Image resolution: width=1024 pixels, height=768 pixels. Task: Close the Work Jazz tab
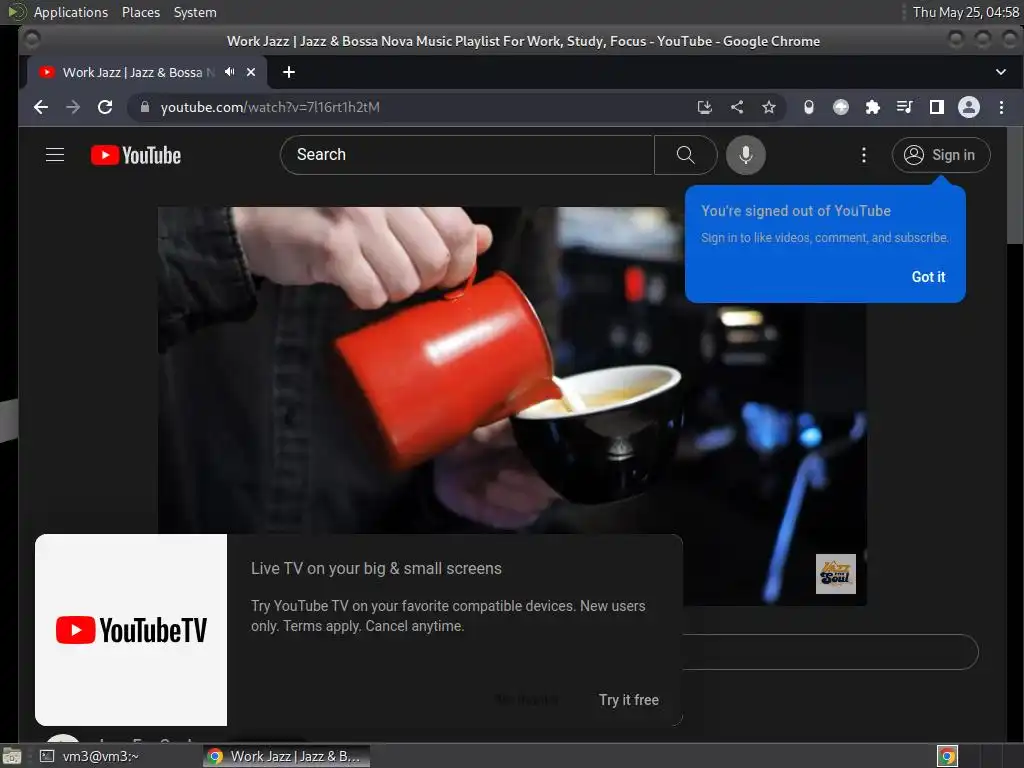coord(251,72)
